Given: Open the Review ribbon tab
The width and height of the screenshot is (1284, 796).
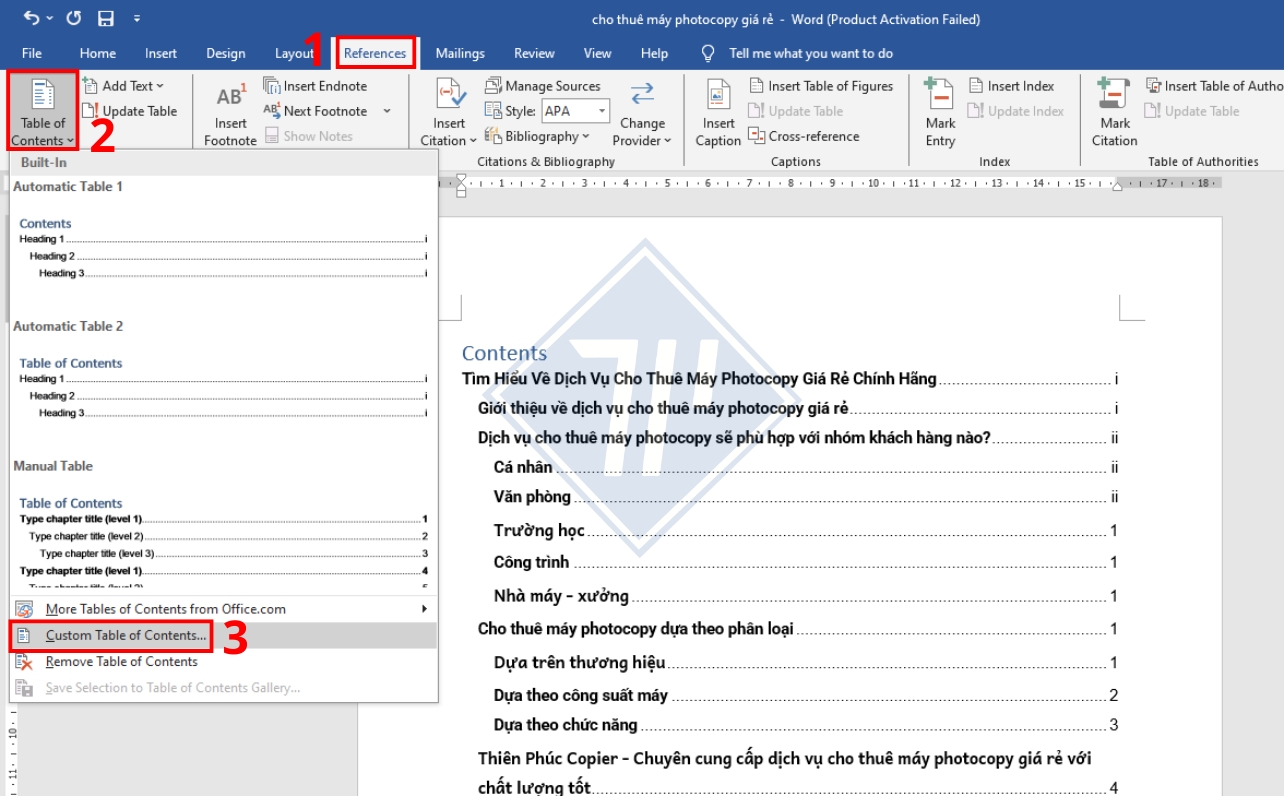Looking at the screenshot, I should [x=534, y=53].
